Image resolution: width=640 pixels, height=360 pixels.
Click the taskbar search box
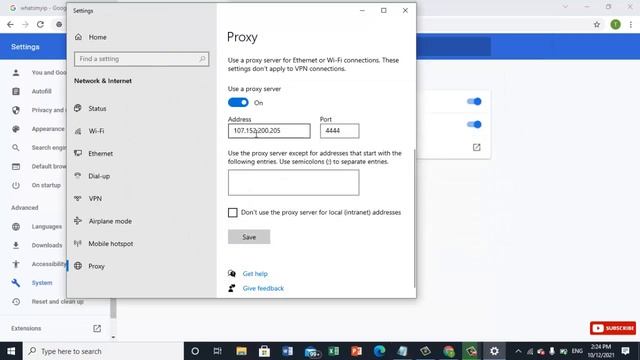[x=103, y=351]
